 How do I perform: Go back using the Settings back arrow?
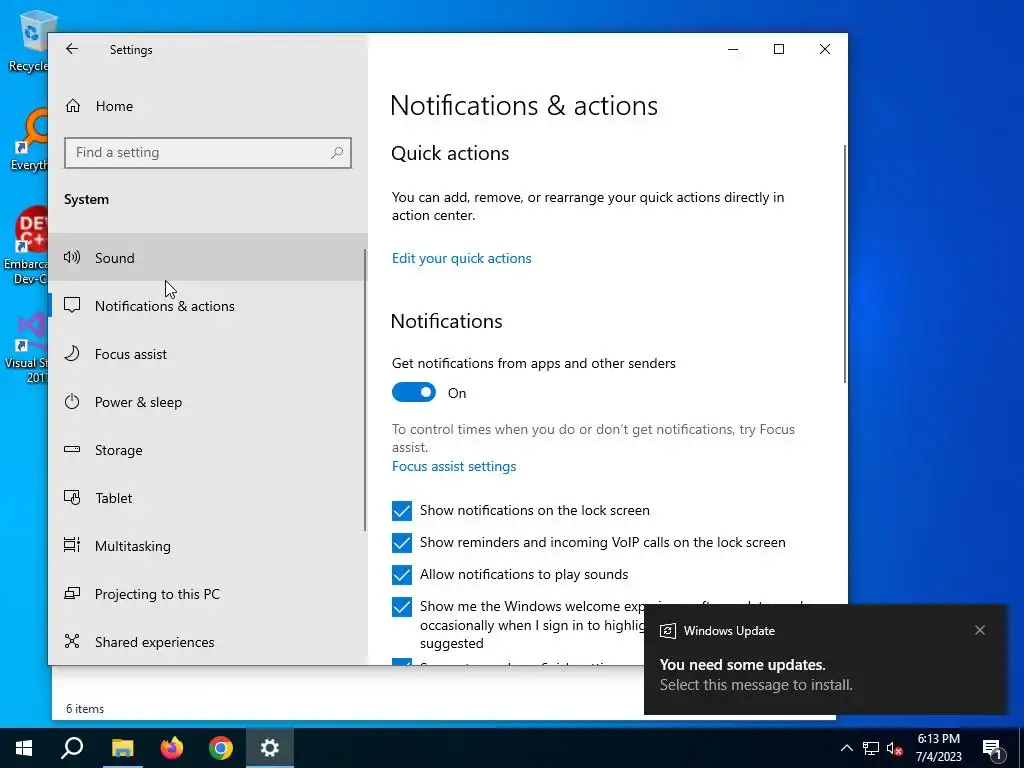72,49
